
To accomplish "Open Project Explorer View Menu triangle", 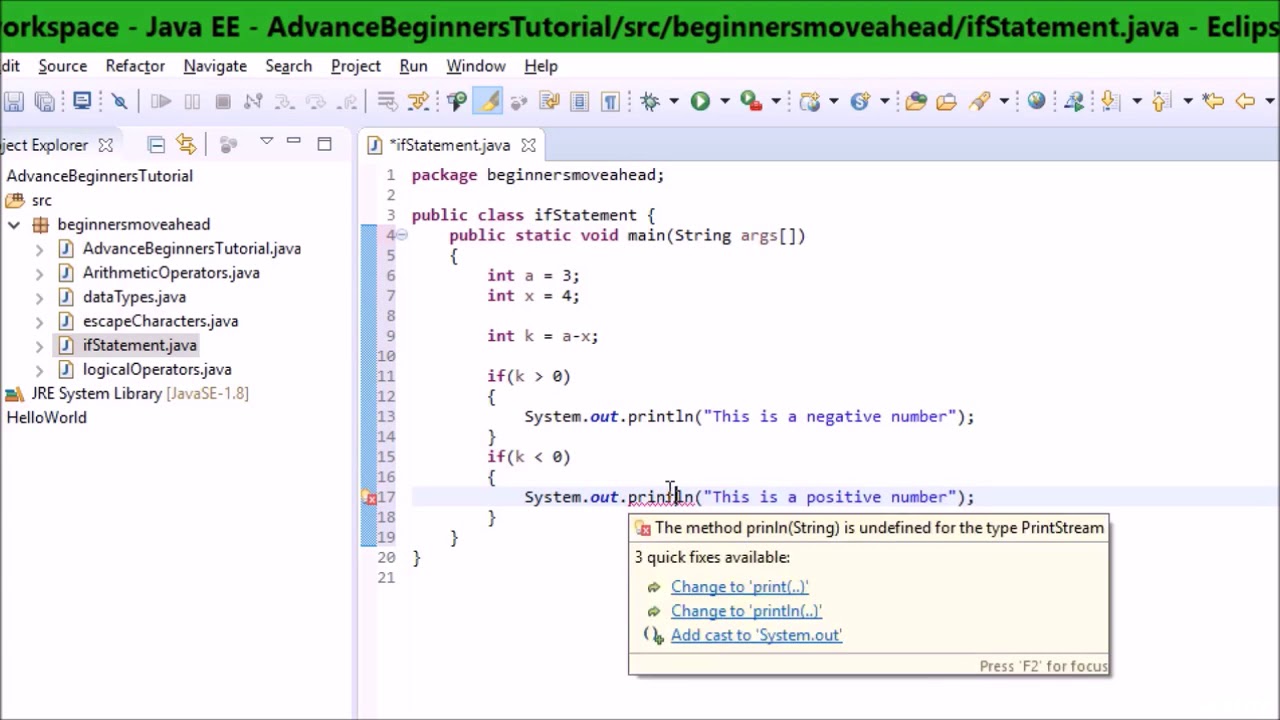I will coord(266,142).
